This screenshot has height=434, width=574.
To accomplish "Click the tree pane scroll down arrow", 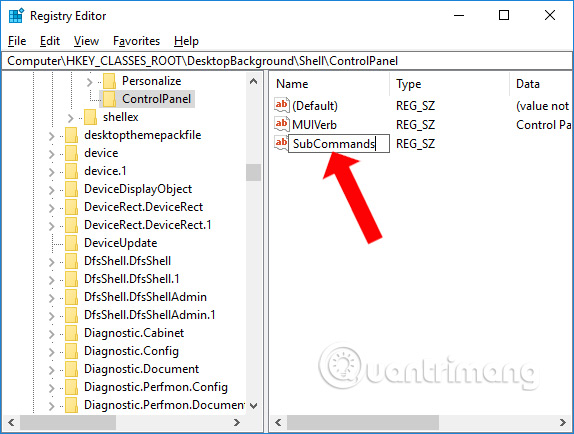I will (x=253, y=405).
